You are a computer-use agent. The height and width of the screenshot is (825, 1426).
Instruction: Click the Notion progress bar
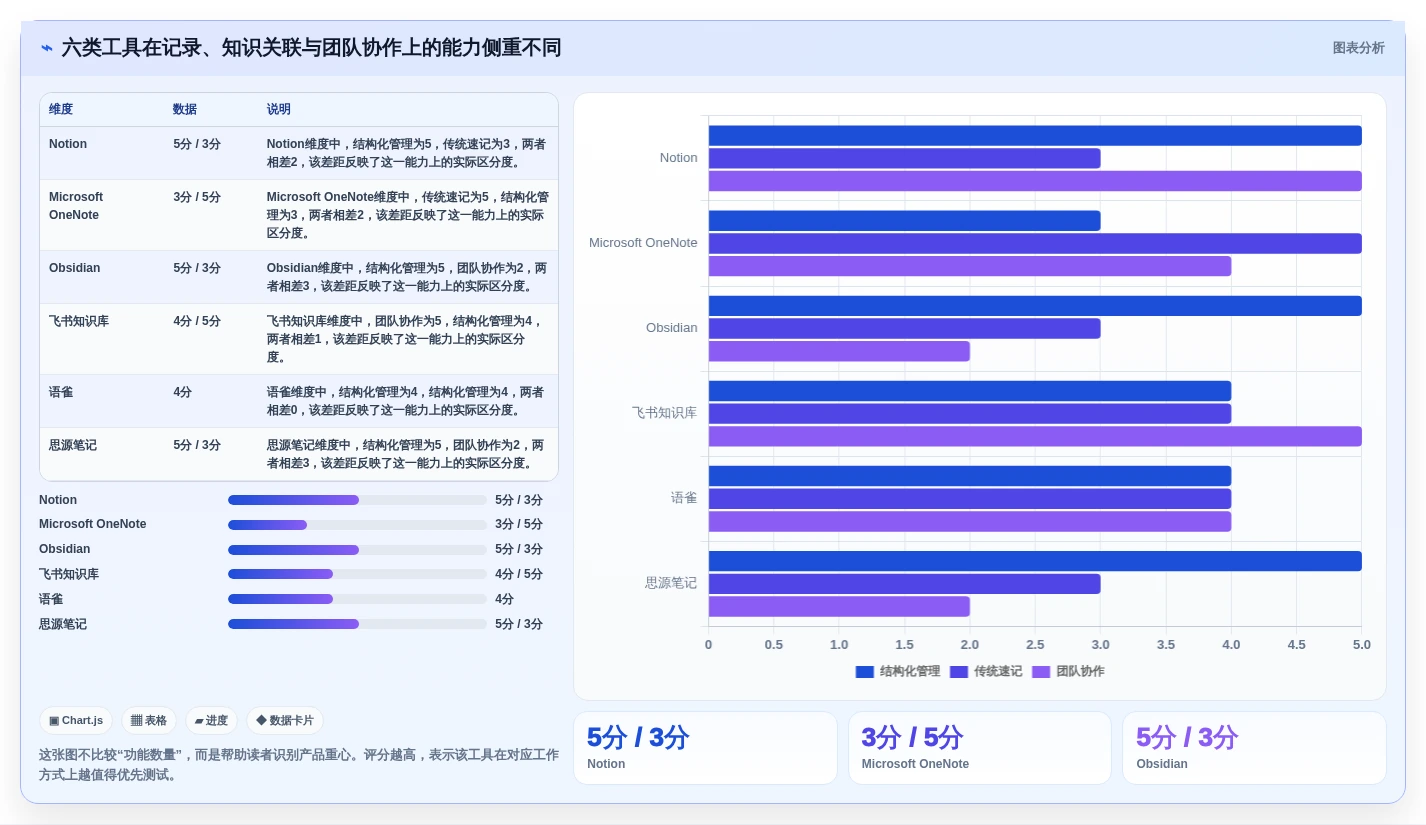357,500
